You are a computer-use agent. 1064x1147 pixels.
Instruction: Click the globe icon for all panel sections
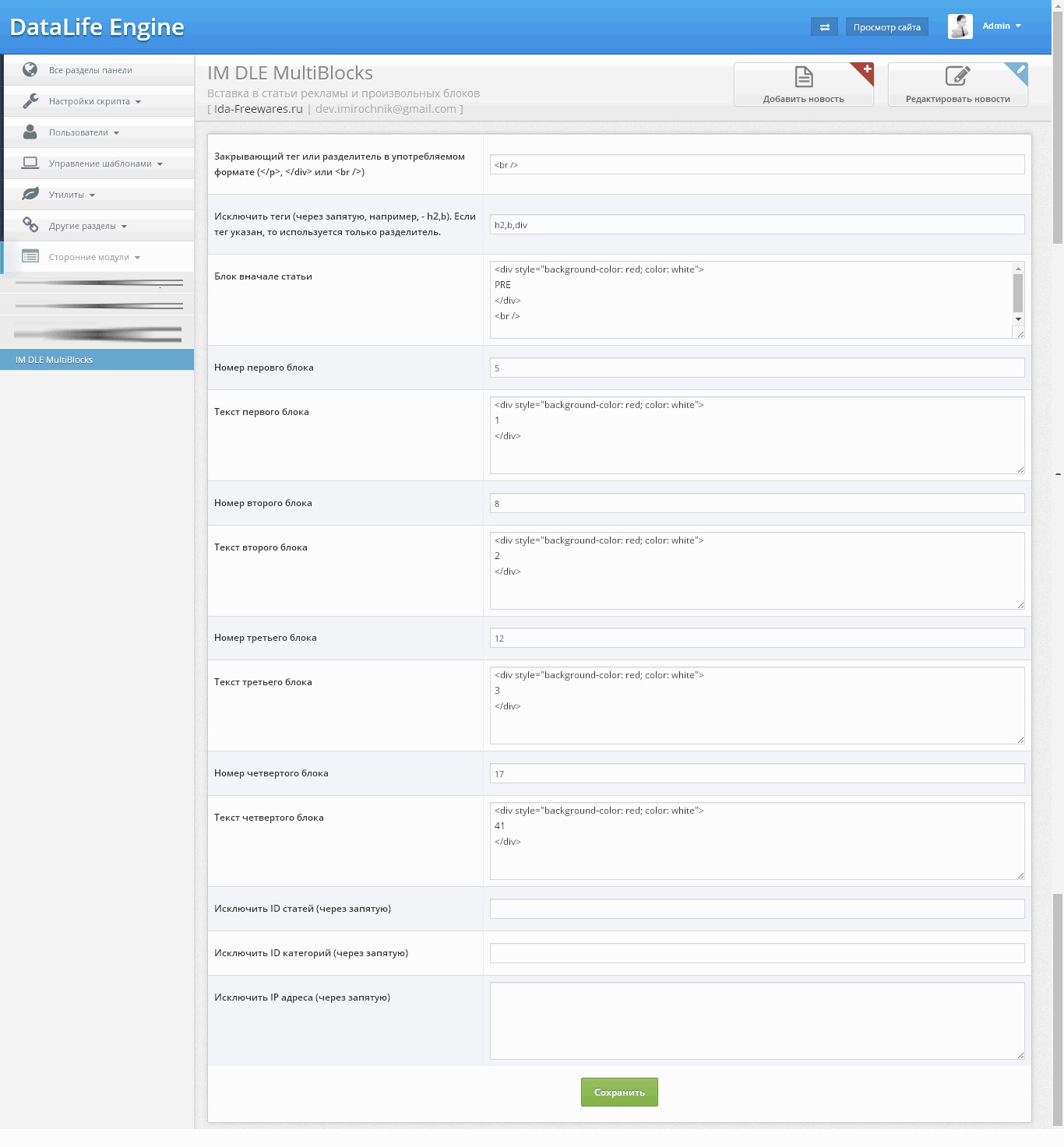pyautogui.click(x=30, y=69)
